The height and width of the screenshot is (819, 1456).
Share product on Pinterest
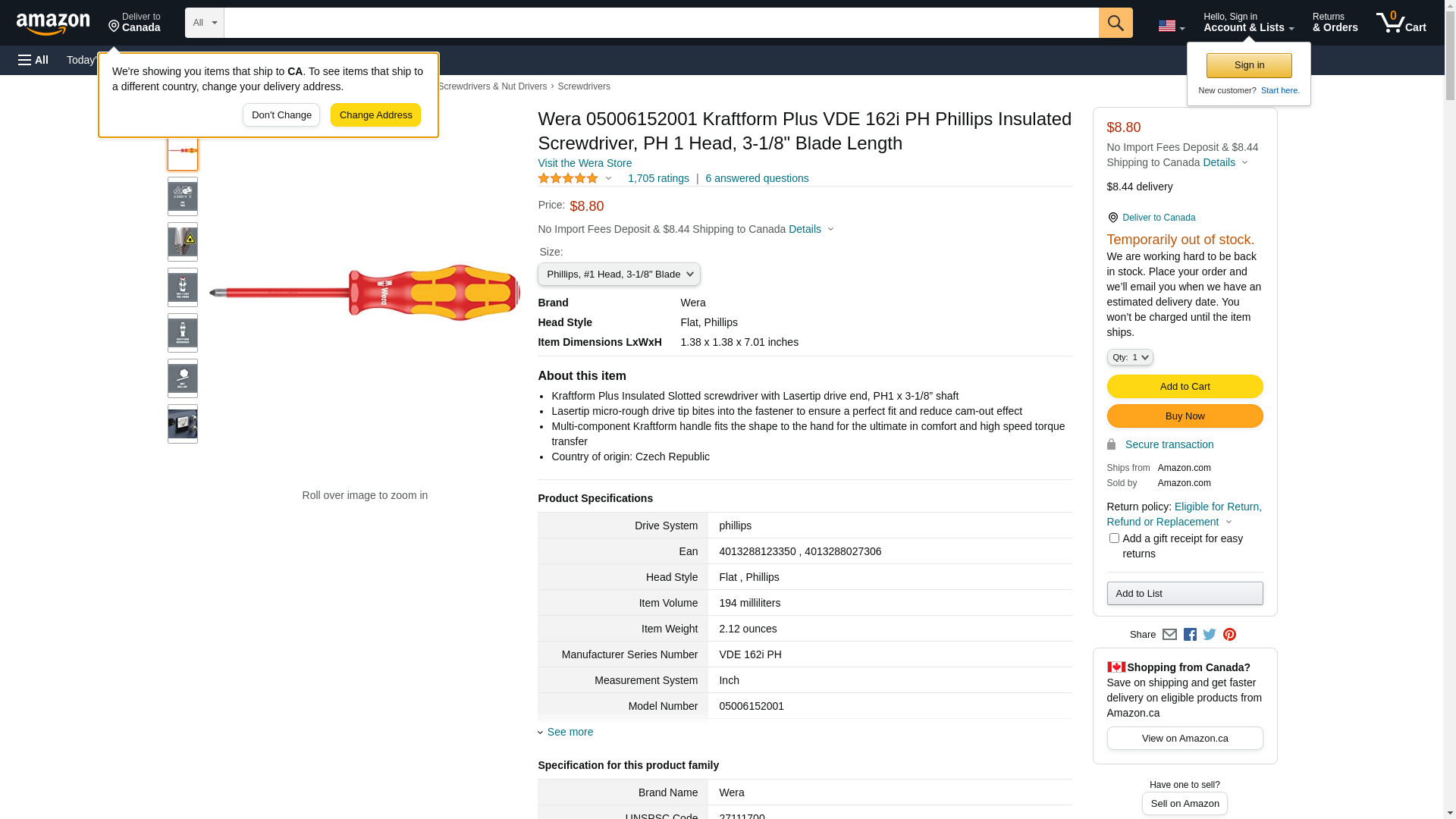[x=1229, y=635]
